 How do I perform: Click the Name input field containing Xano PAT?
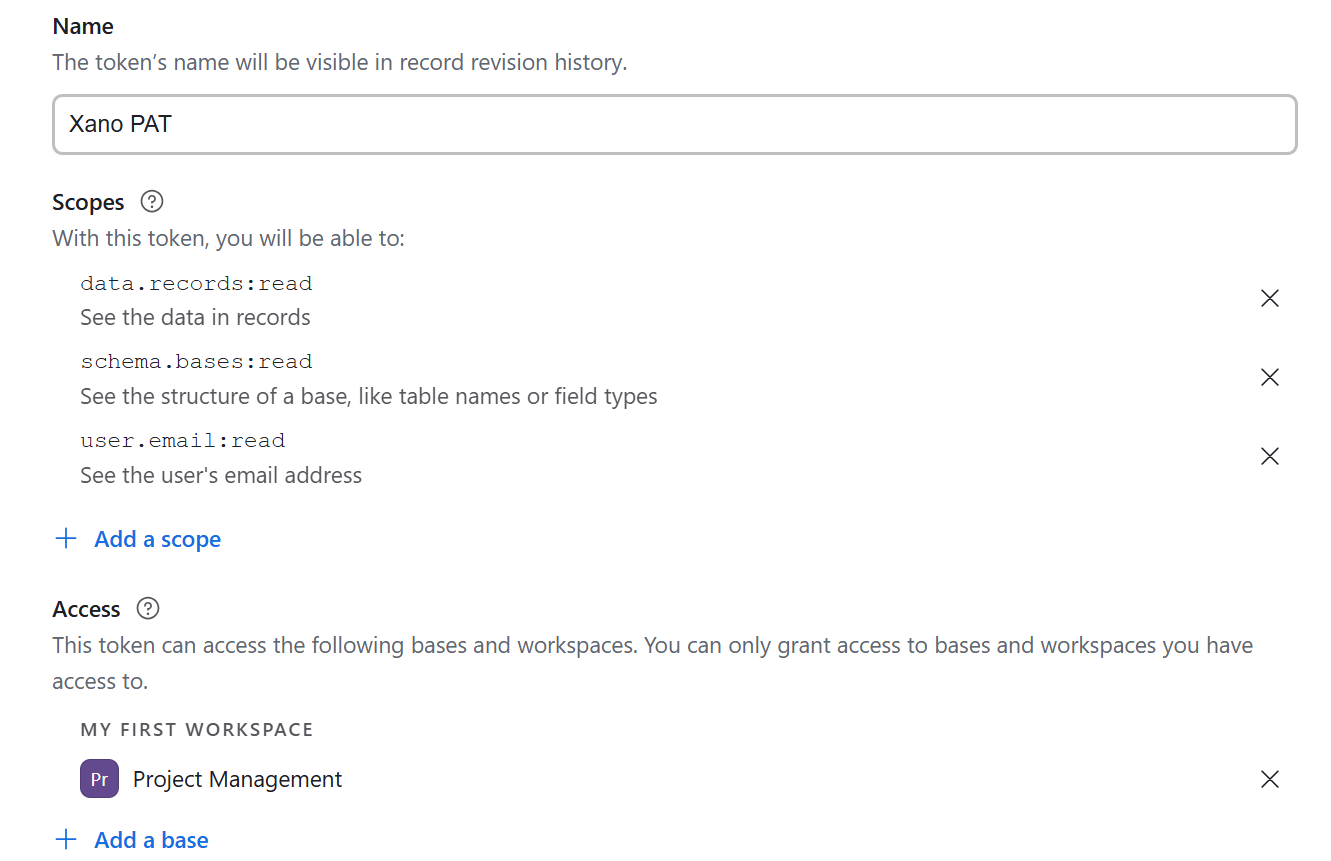tap(674, 125)
